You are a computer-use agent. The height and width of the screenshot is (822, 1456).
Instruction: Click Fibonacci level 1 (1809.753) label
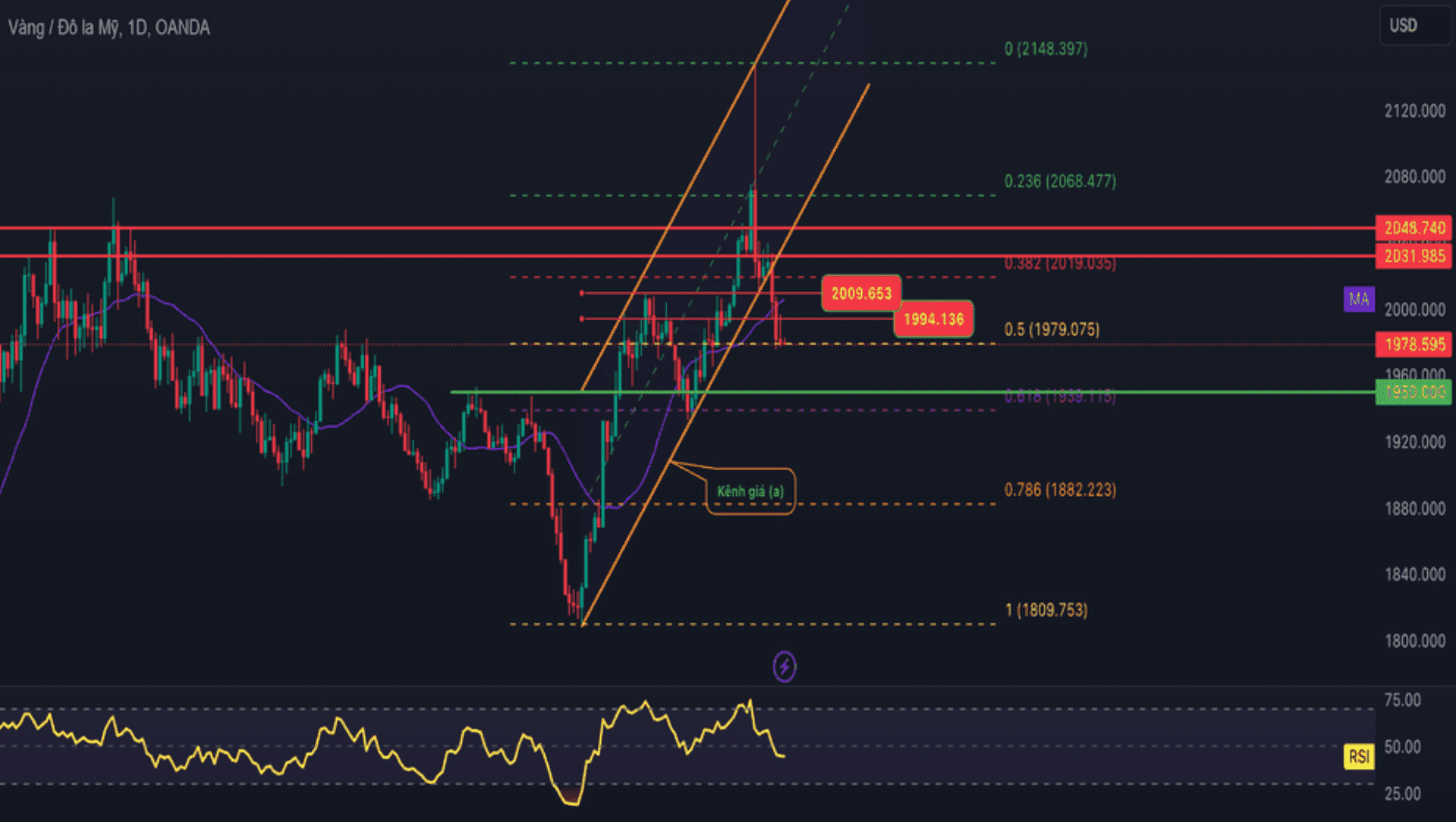click(1046, 610)
